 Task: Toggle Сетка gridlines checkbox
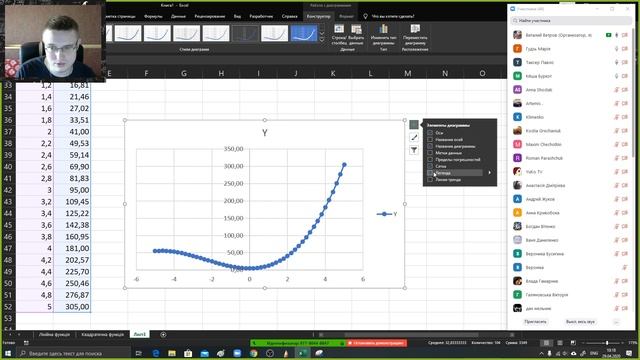[430, 166]
